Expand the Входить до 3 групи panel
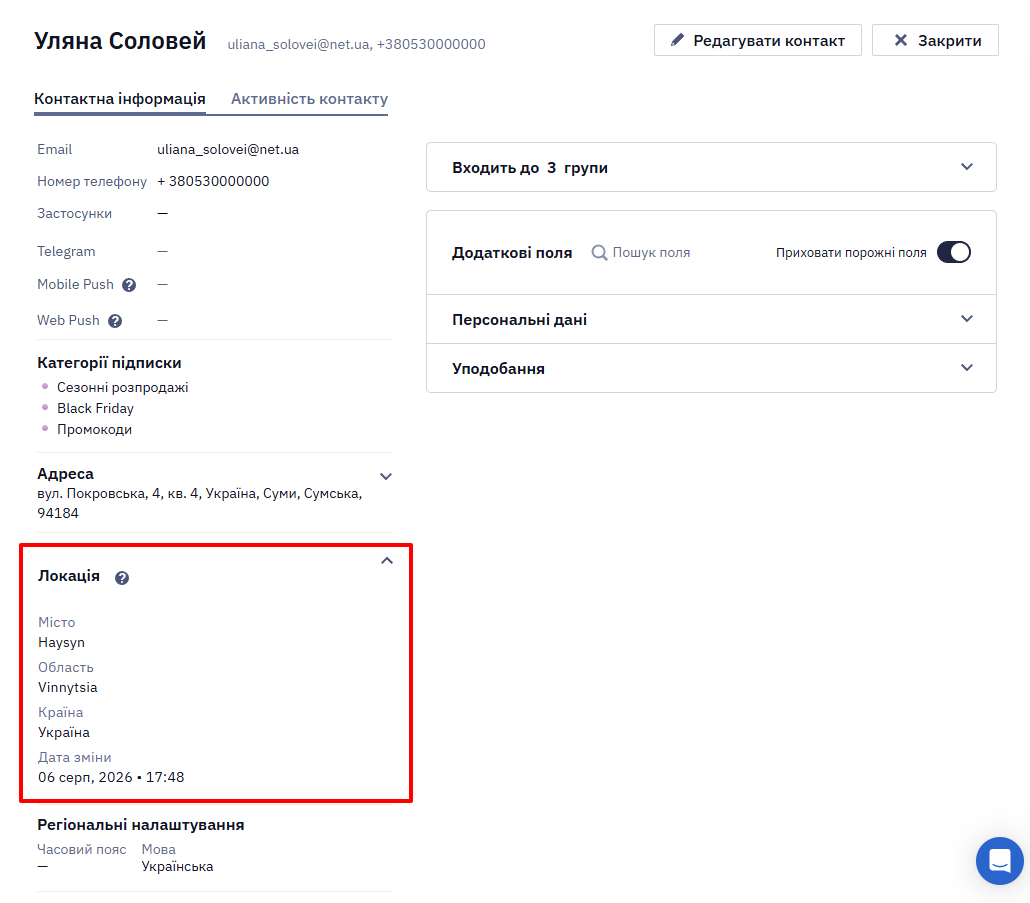1030x903 pixels. pyautogui.click(x=711, y=167)
